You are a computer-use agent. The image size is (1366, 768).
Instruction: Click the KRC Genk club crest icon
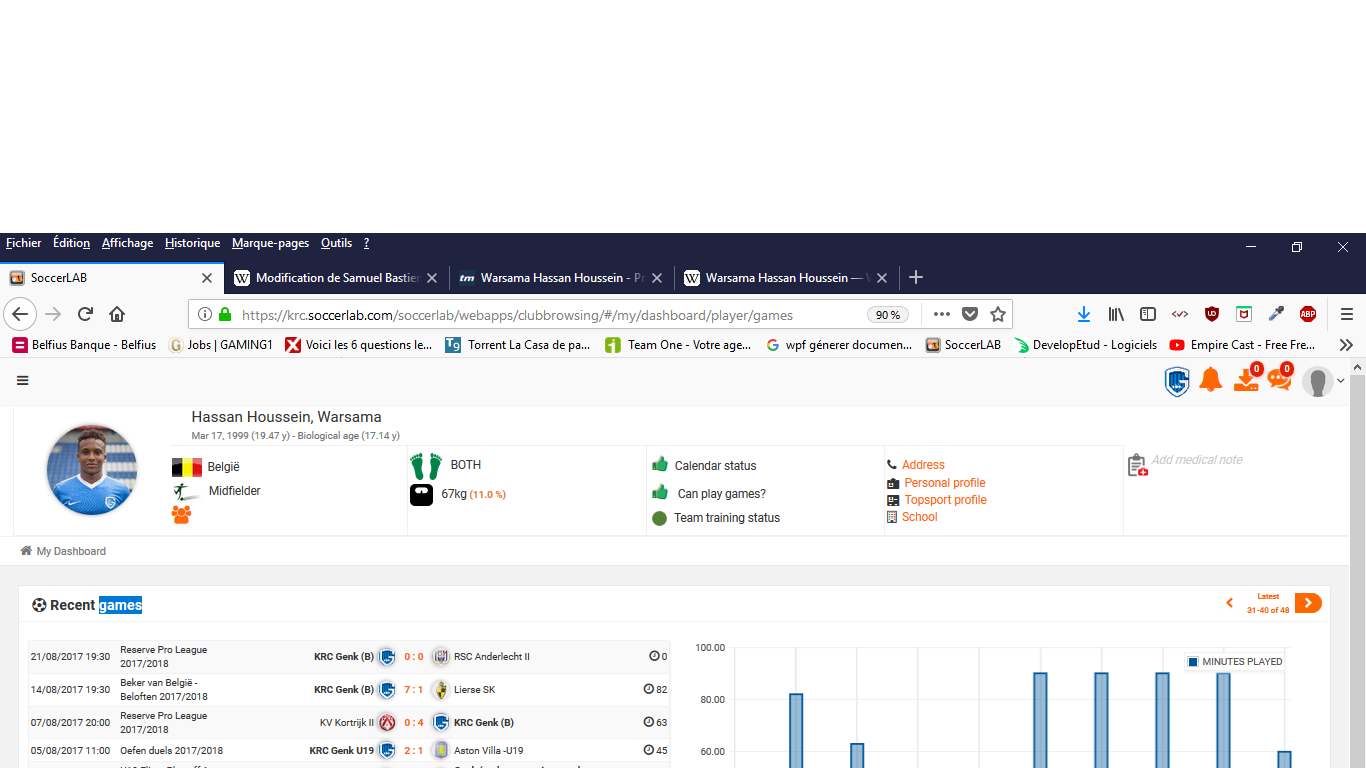(1177, 381)
